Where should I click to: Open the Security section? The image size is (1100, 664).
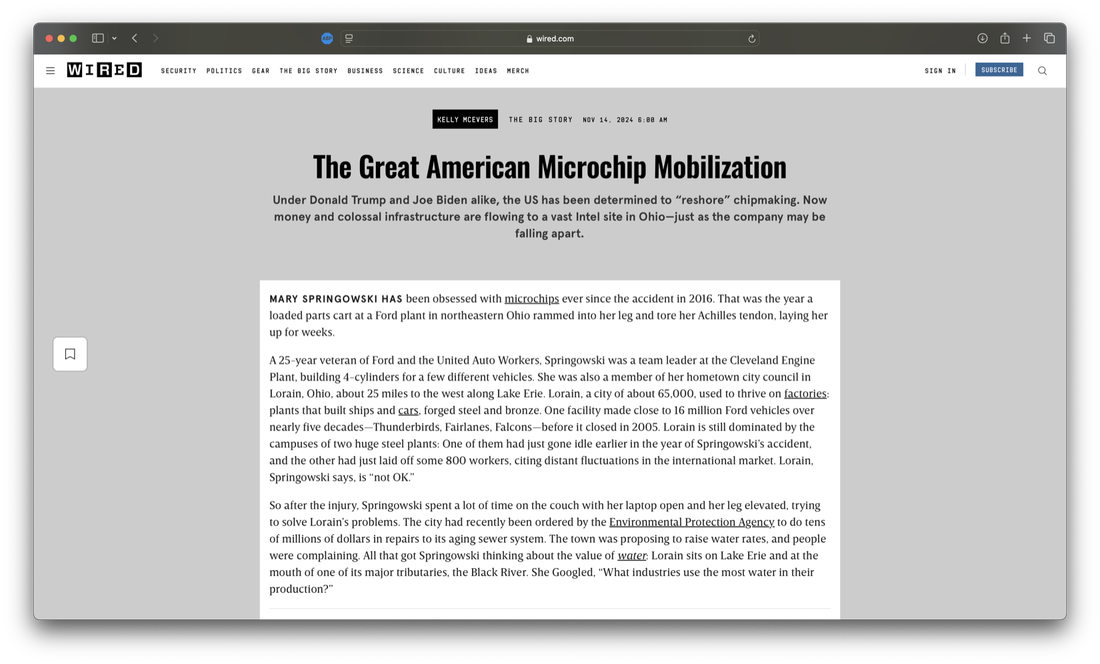(179, 71)
